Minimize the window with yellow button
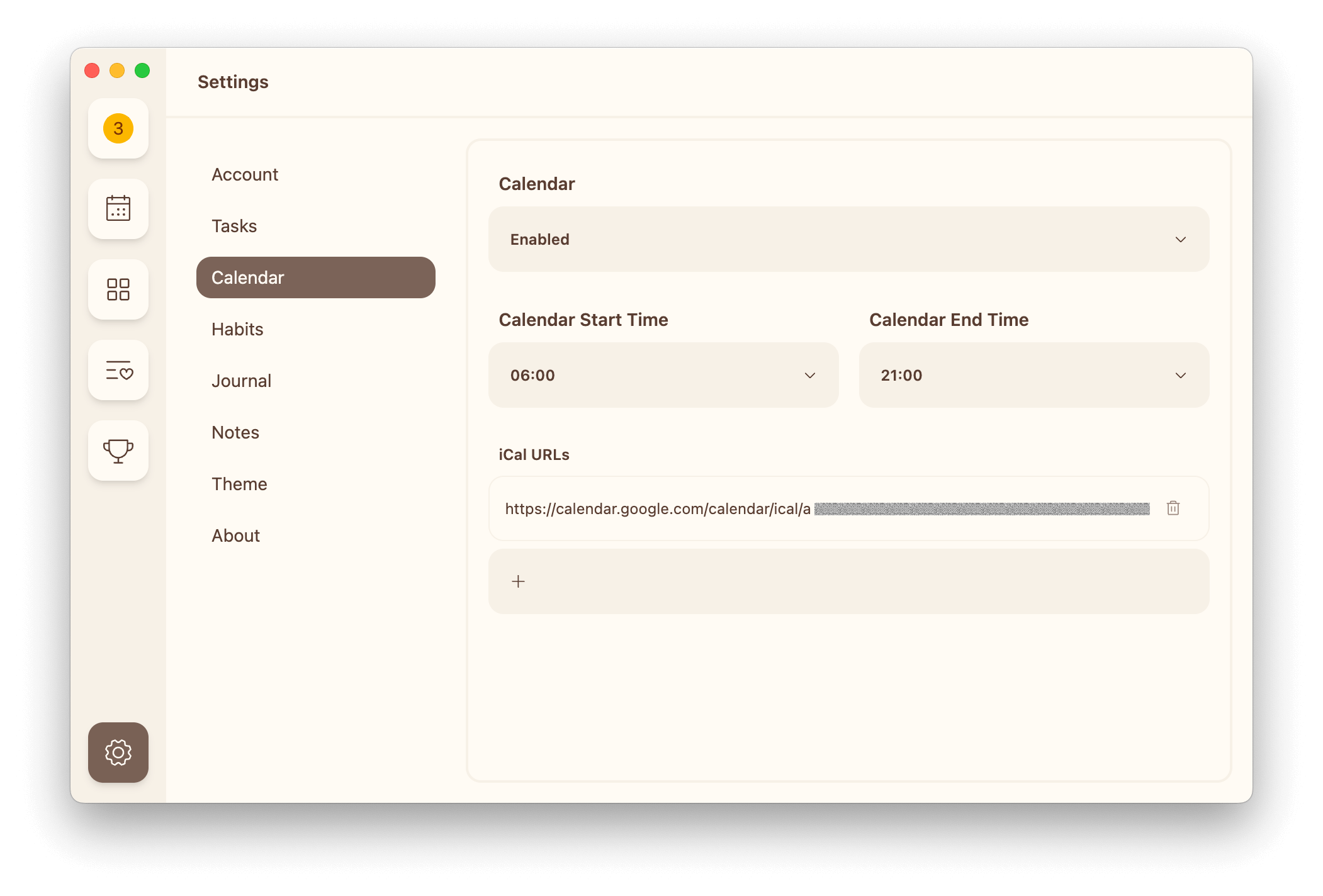The height and width of the screenshot is (896, 1323). tap(117, 70)
